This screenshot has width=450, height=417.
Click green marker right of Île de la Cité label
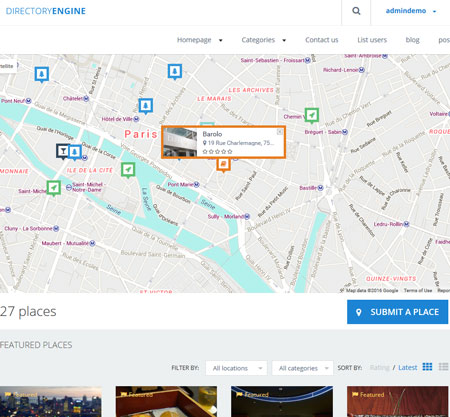click(128, 170)
